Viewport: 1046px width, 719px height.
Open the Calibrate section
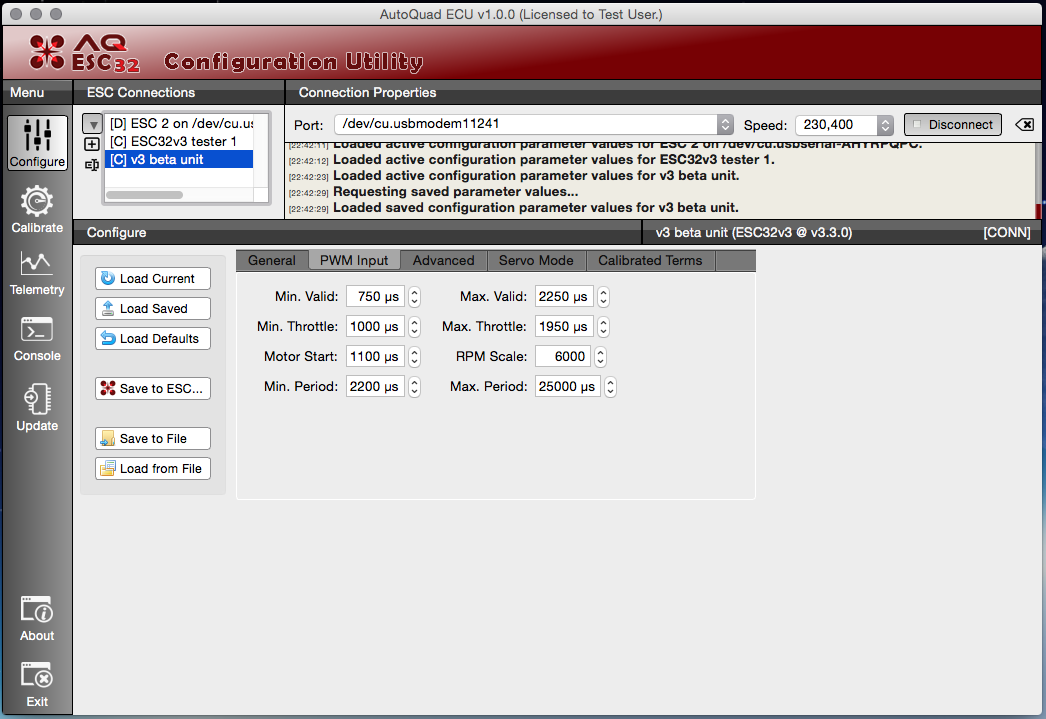tap(37, 209)
